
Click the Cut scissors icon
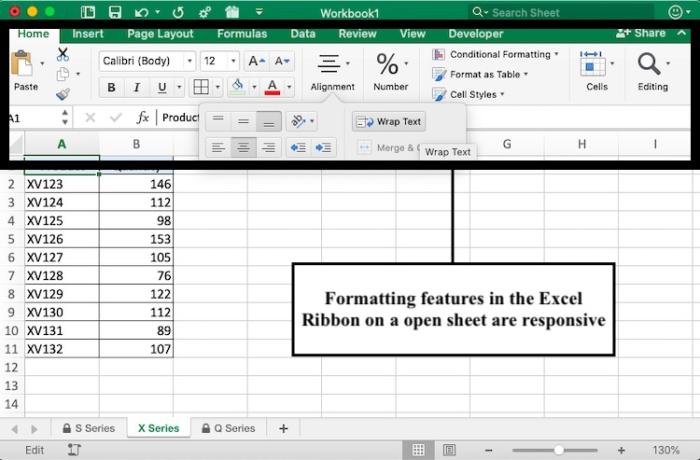coord(63,54)
